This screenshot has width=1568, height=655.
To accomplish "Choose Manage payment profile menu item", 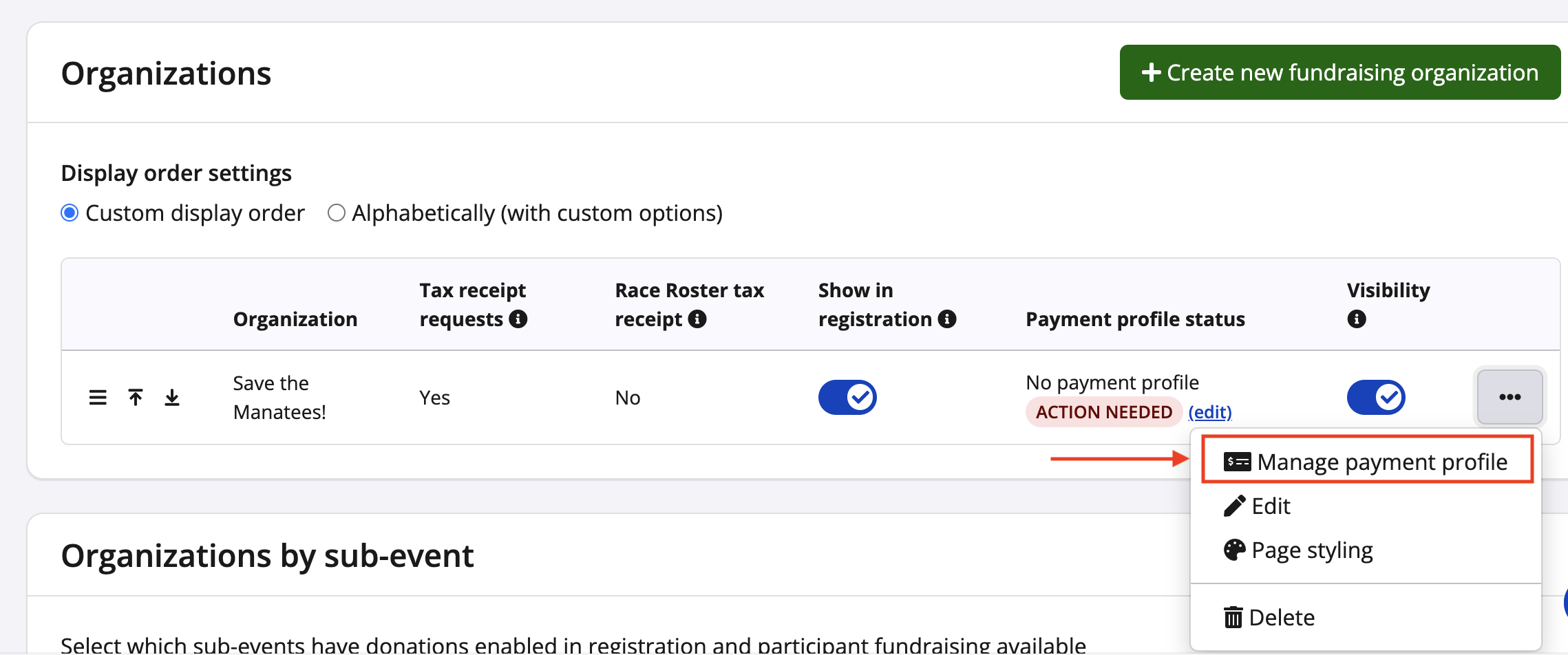I will (x=1381, y=462).
